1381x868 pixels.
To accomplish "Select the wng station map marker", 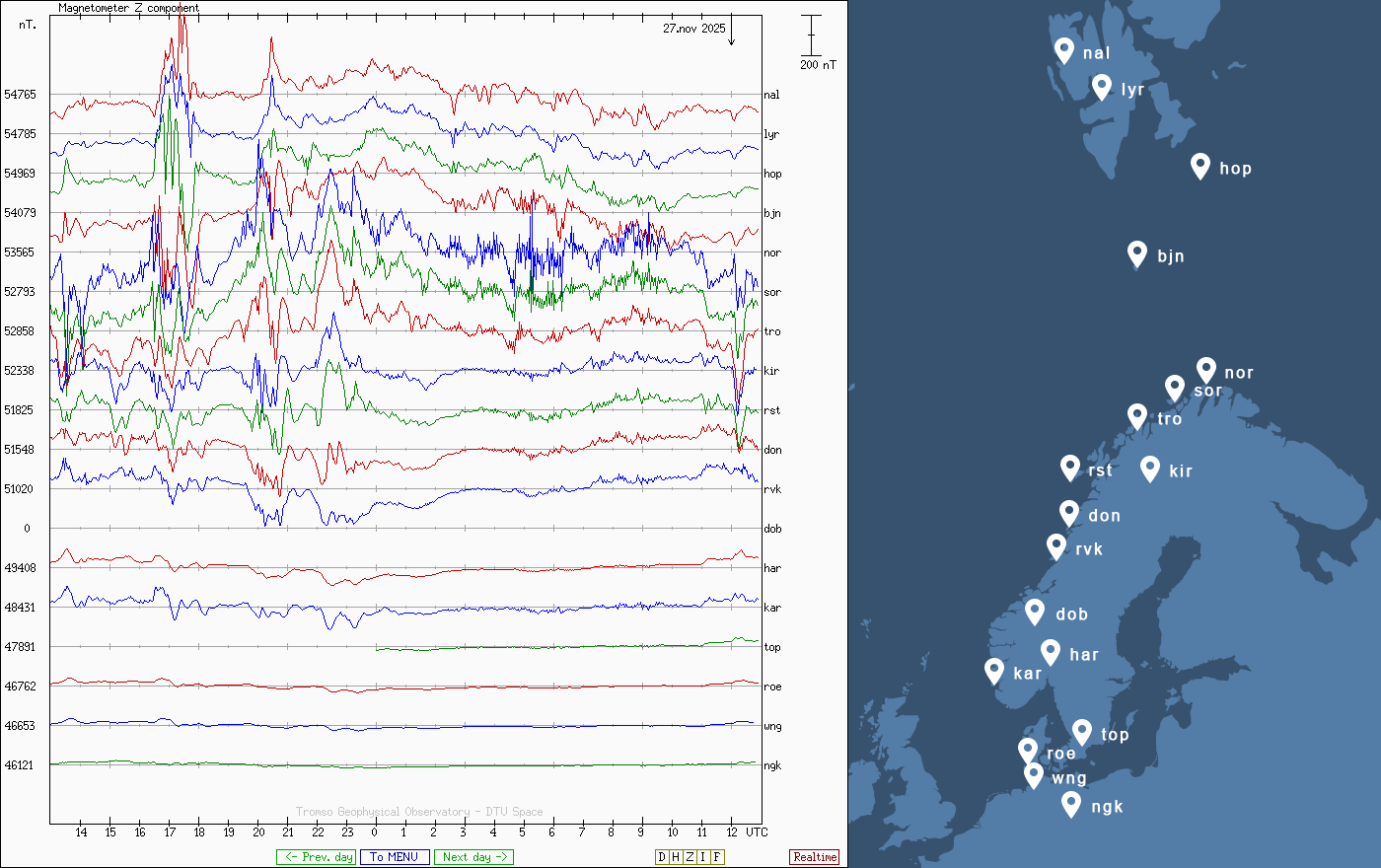I will point(1034,775).
